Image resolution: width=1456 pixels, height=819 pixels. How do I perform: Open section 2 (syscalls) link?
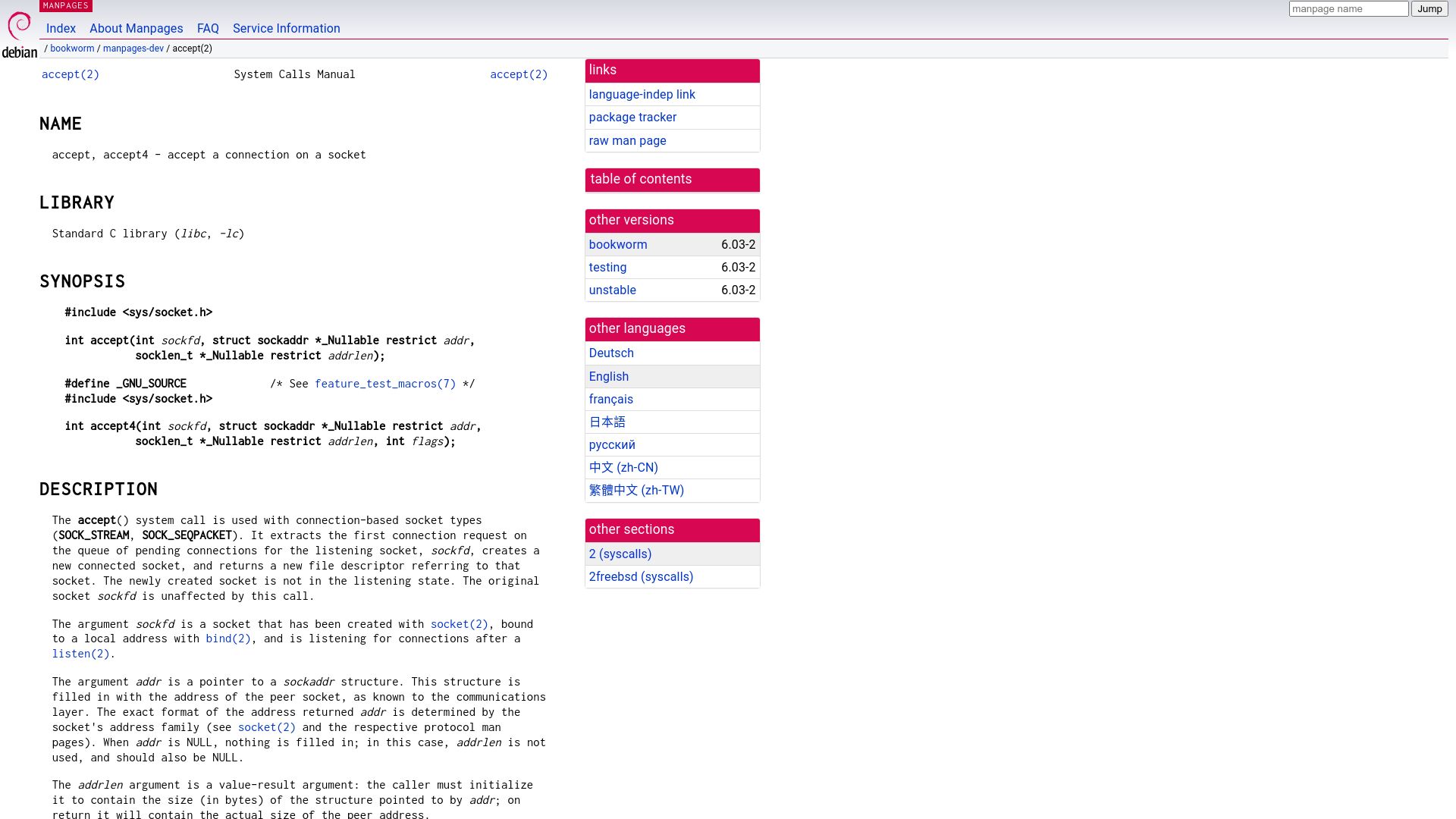pyautogui.click(x=620, y=554)
